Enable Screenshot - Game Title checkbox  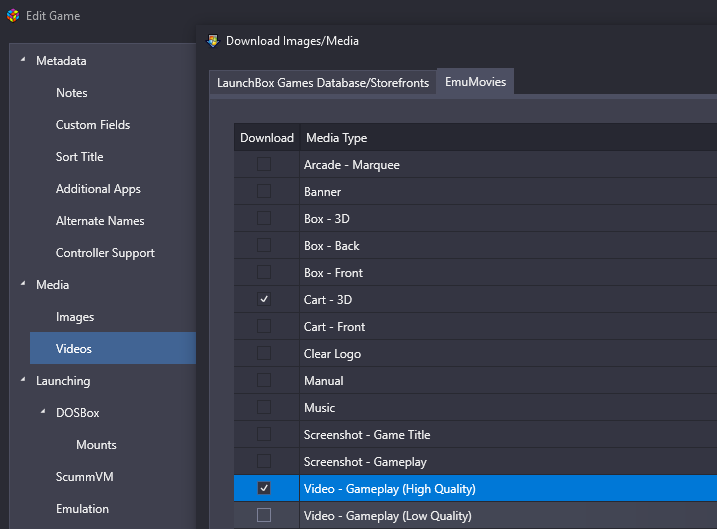pyautogui.click(x=264, y=434)
